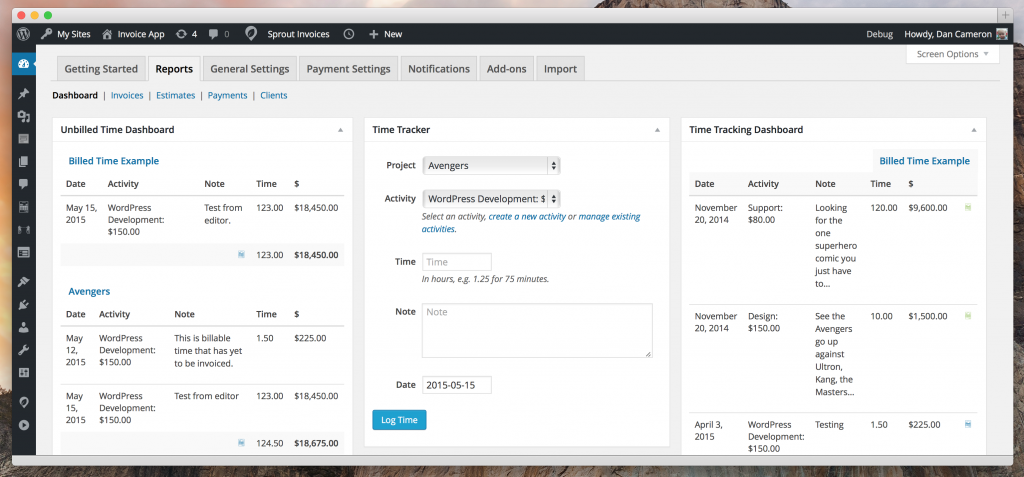The width and height of the screenshot is (1024, 477).
Task: Open the New content menu
Action: 386,34
